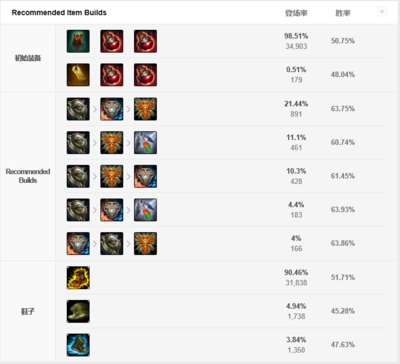Click the golden coin starting item icon
The image size is (400, 364).
78,75
